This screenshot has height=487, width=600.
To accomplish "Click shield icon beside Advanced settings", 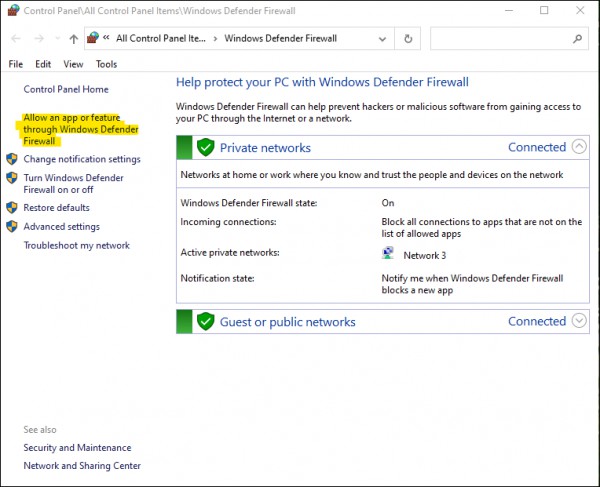I will [x=12, y=226].
